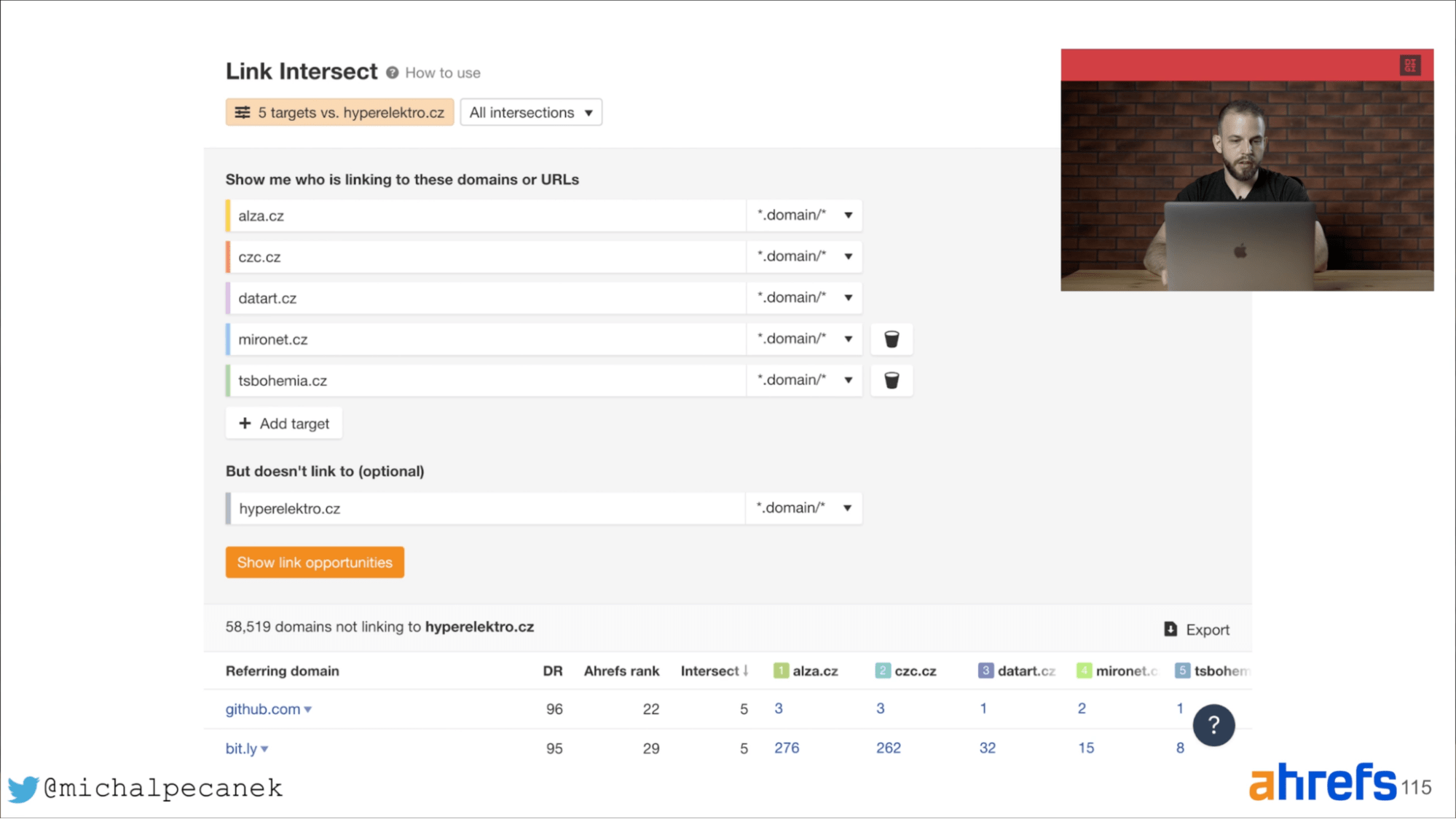Click the 5 targets vs hyperelektro.cz tab

coord(339,112)
